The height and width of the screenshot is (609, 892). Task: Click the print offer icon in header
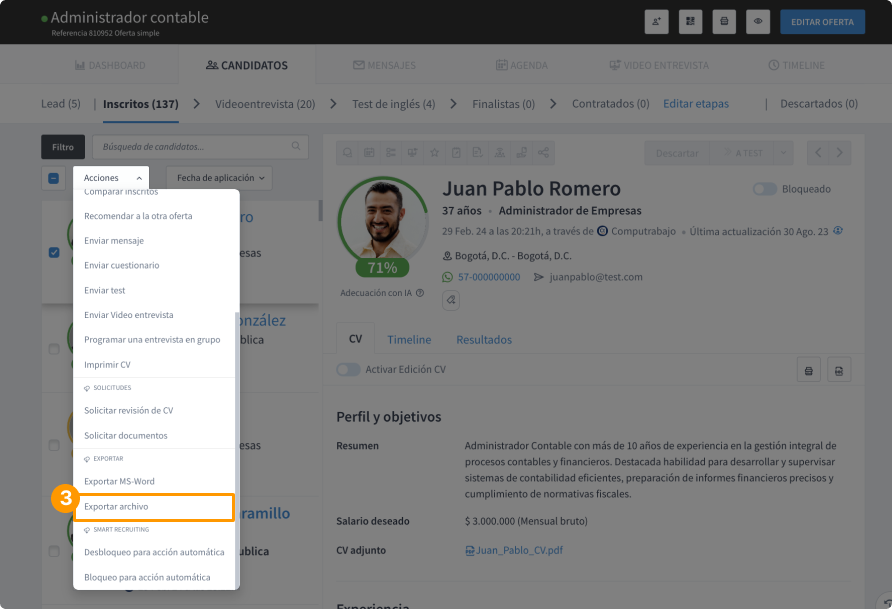pos(724,22)
